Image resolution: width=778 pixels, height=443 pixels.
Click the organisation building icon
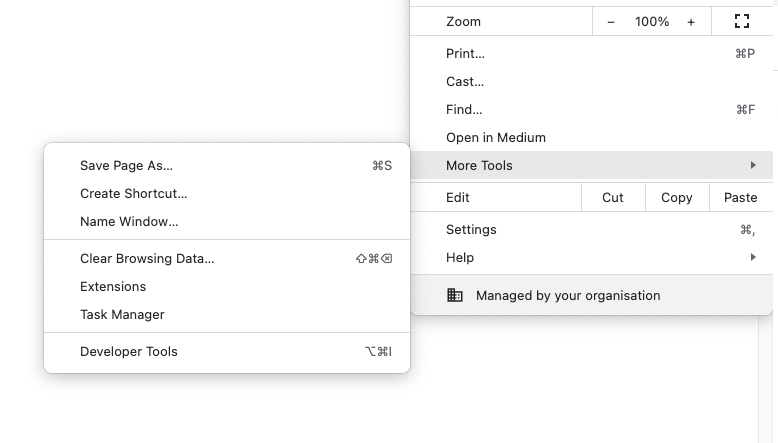pyautogui.click(x=454, y=295)
